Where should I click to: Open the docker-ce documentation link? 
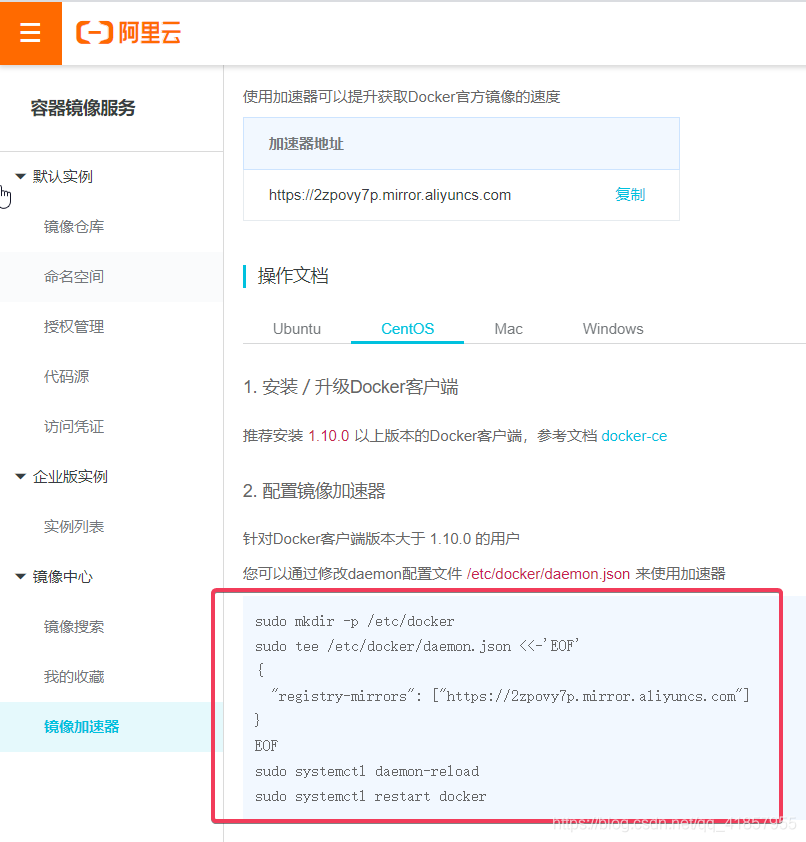[634, 435]
